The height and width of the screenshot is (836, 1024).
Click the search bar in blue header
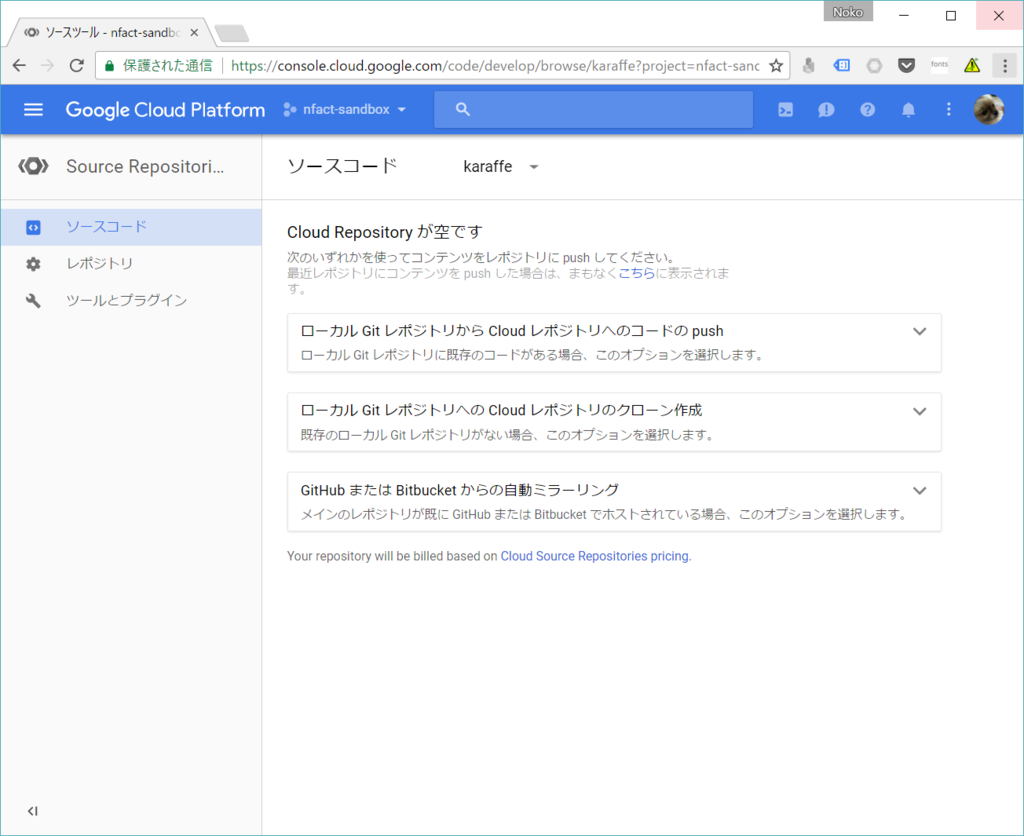tap(593, 110)
